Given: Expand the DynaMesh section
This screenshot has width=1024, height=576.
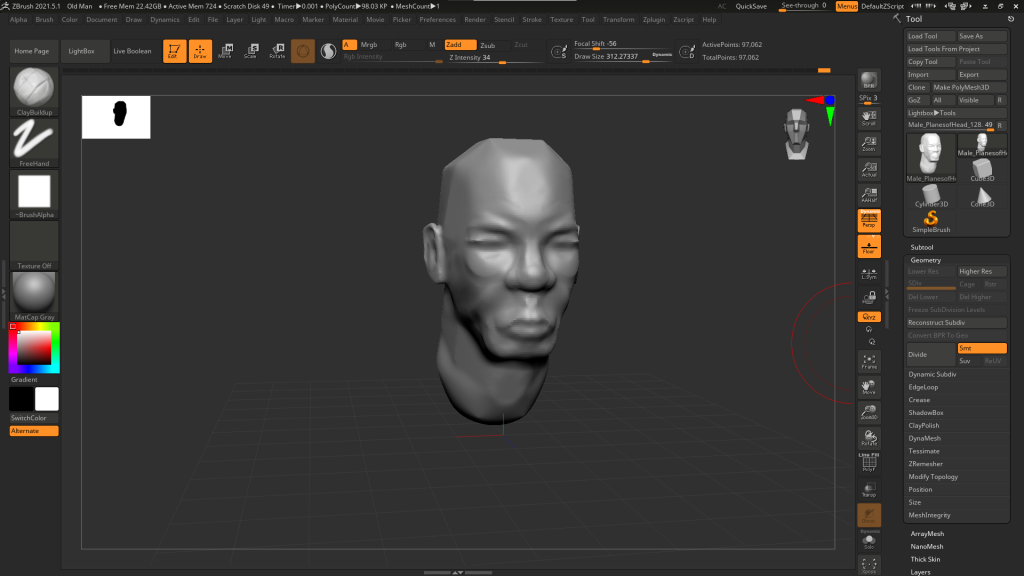Looking at the screenshot, I should click(924, 438).
